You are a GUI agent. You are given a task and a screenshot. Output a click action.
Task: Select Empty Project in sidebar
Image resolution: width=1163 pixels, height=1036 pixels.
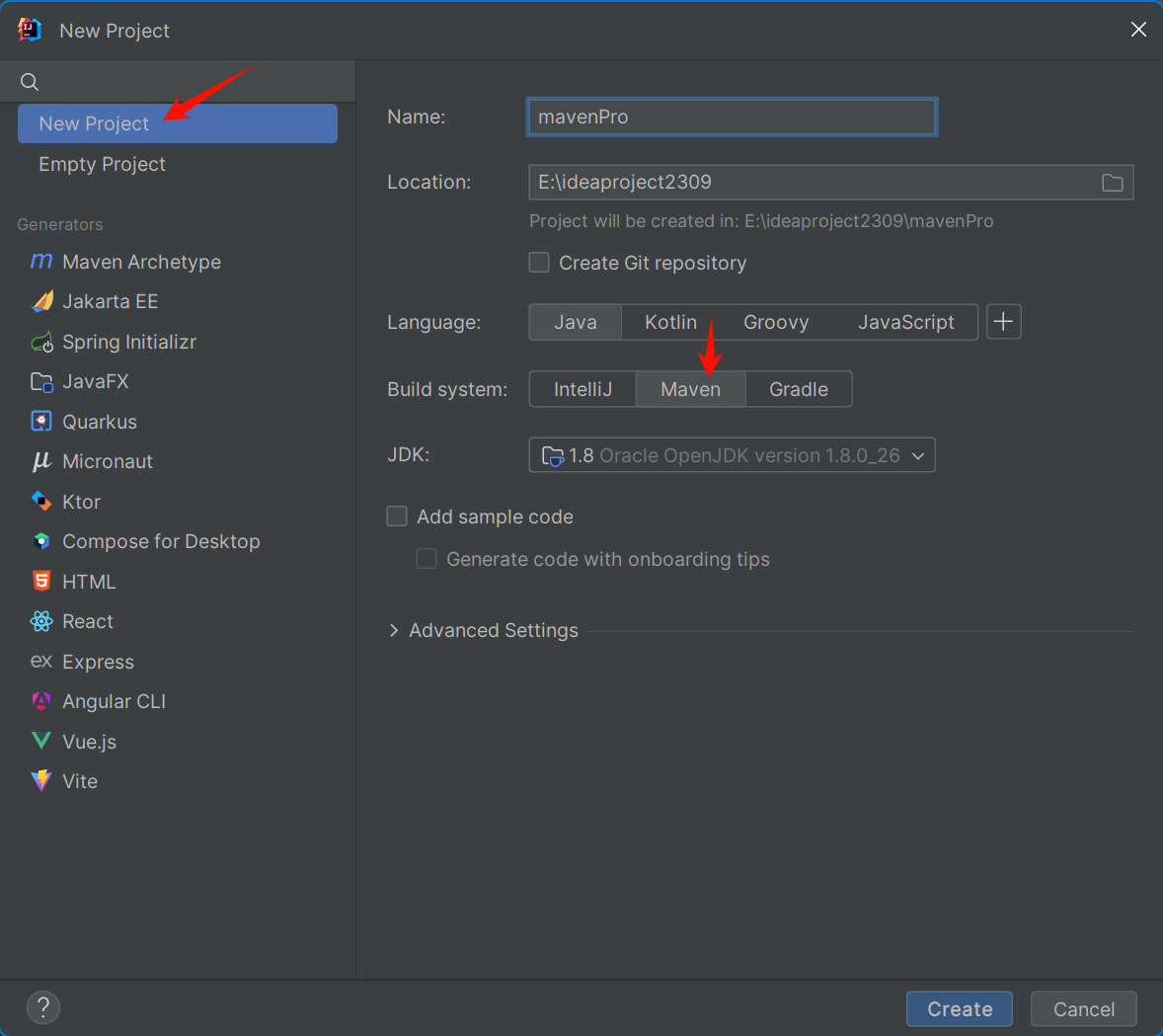(178, 164)
